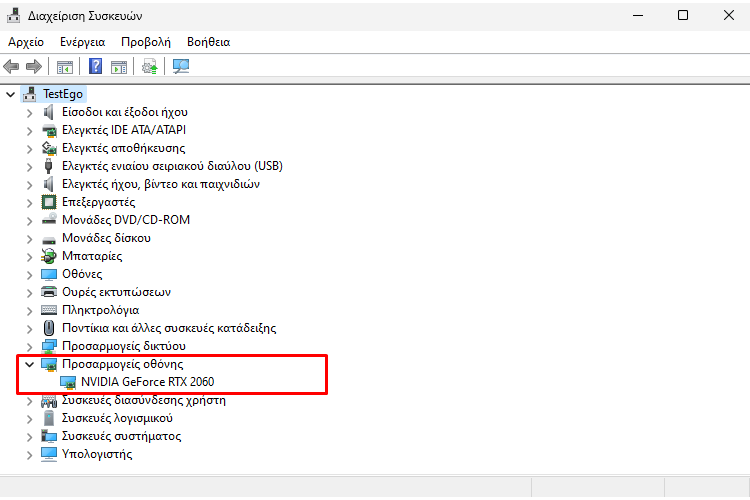Open the Ενέργεια menu
750x500 pixels.
82,42
